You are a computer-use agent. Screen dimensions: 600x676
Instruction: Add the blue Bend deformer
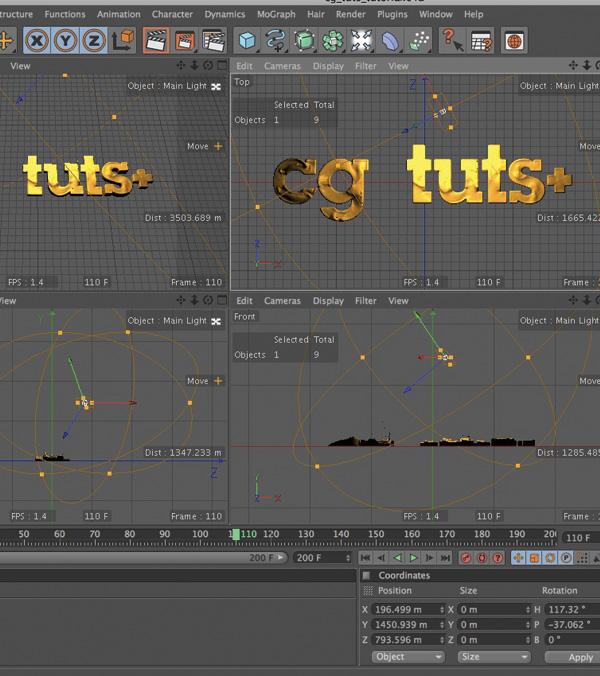point(390,41)
